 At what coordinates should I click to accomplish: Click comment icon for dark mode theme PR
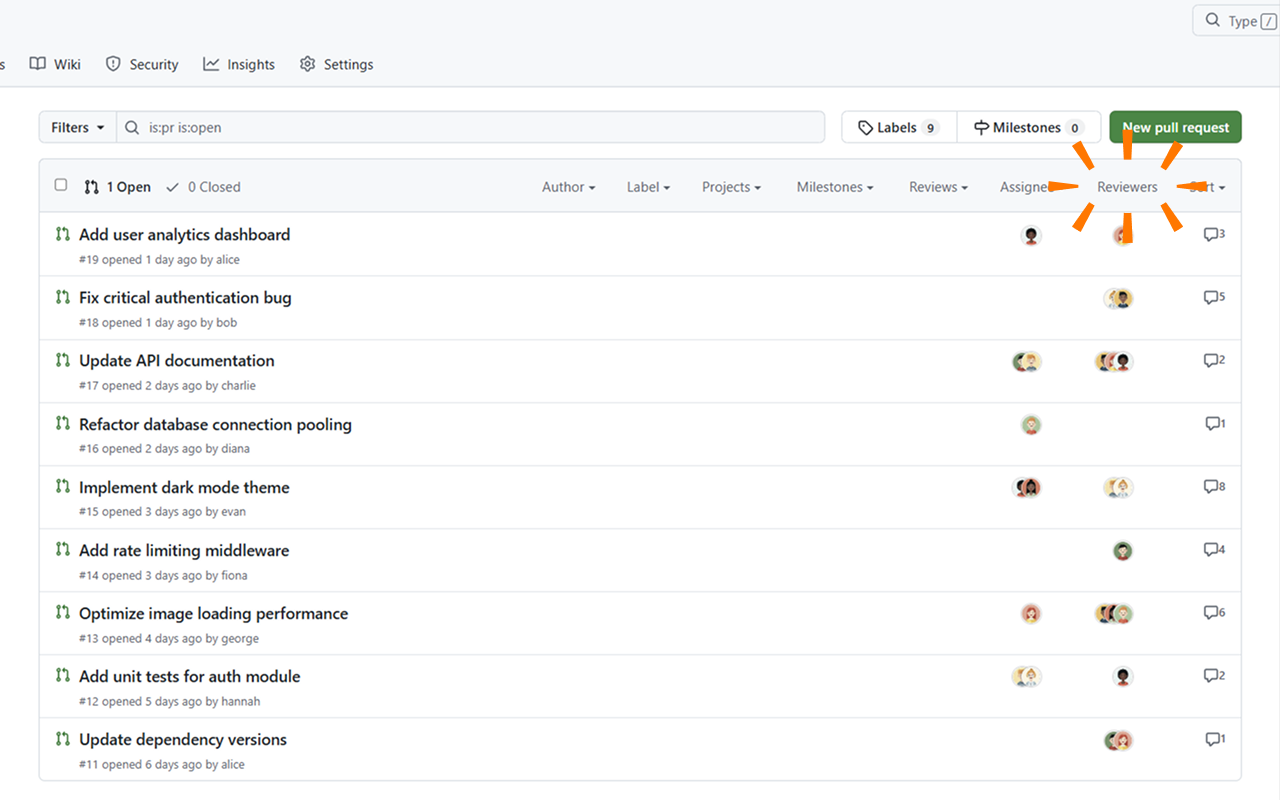coord(1210,487)
